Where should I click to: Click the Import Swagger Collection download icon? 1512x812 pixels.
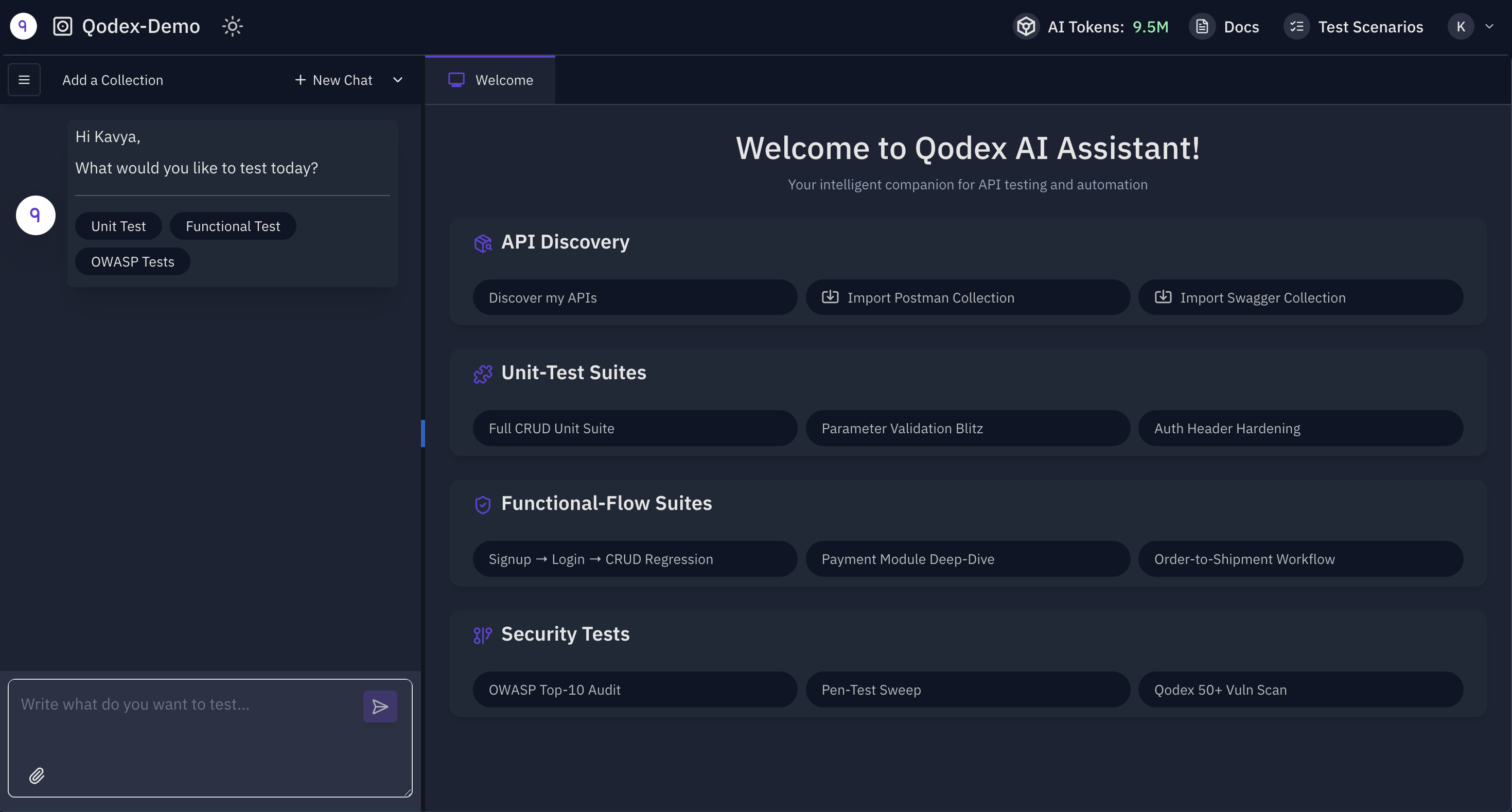pyautogui.click(x=1163, y=297)
